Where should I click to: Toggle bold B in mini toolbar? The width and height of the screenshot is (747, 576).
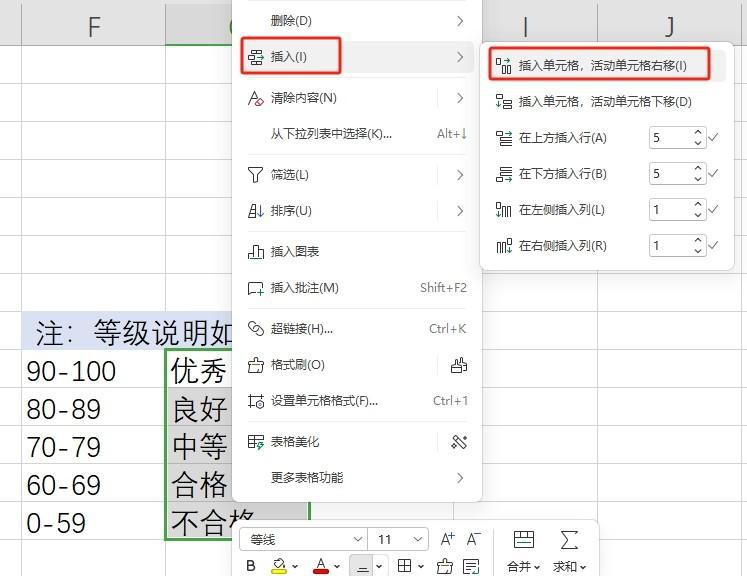pyautogui.click(x=251, y=566)
